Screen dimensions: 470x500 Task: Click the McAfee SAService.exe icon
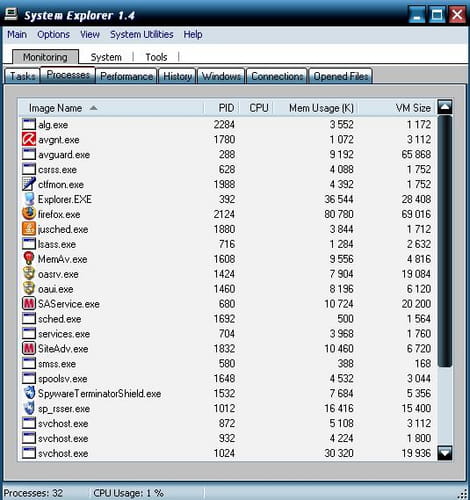29,303
